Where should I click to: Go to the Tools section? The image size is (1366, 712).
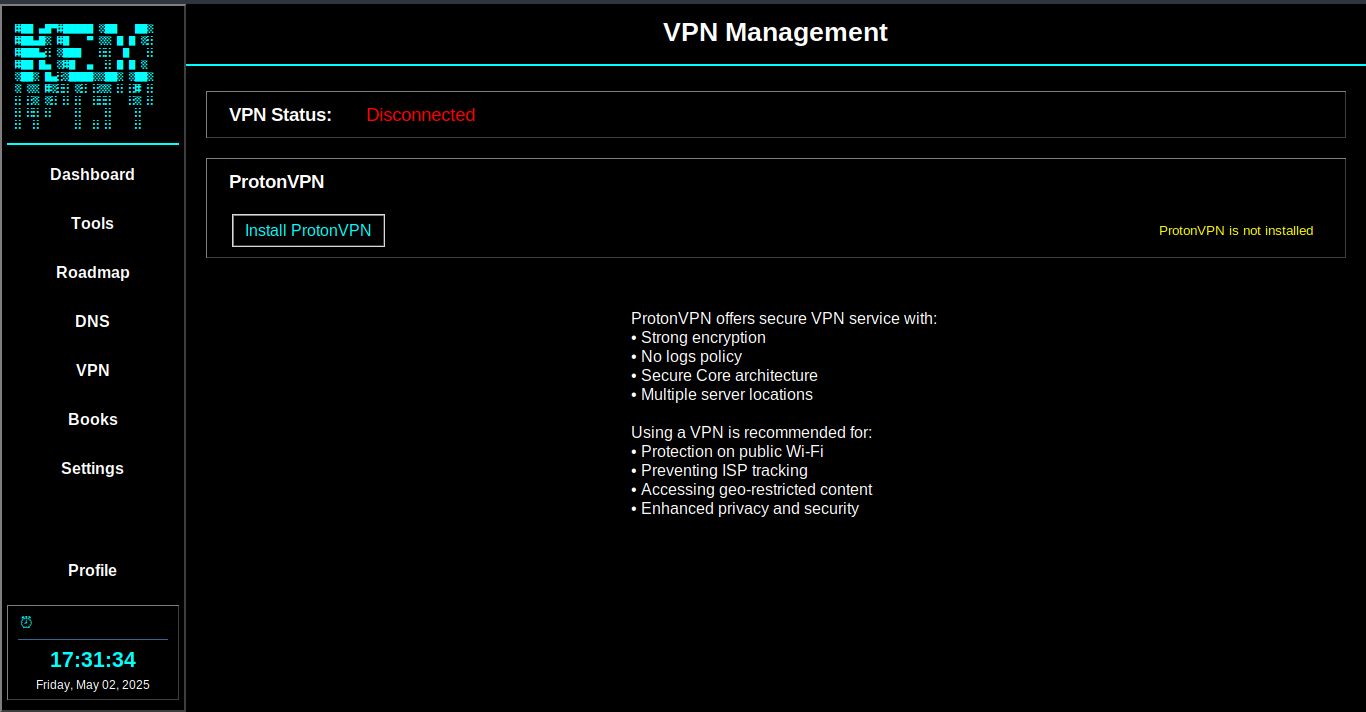click(x=92, y=223)
